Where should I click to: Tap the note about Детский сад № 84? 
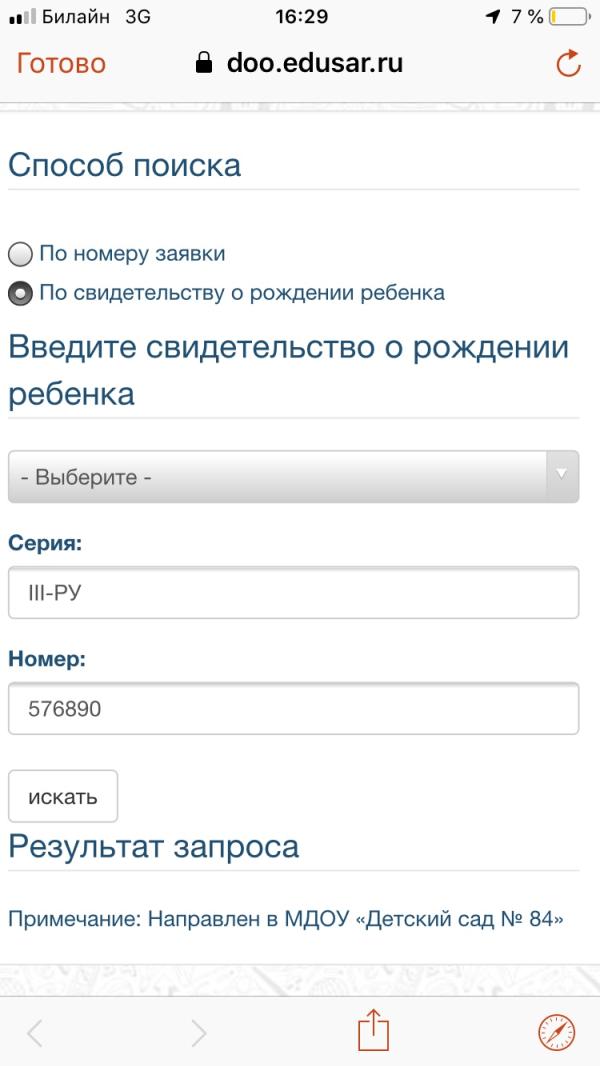point(286,919)
